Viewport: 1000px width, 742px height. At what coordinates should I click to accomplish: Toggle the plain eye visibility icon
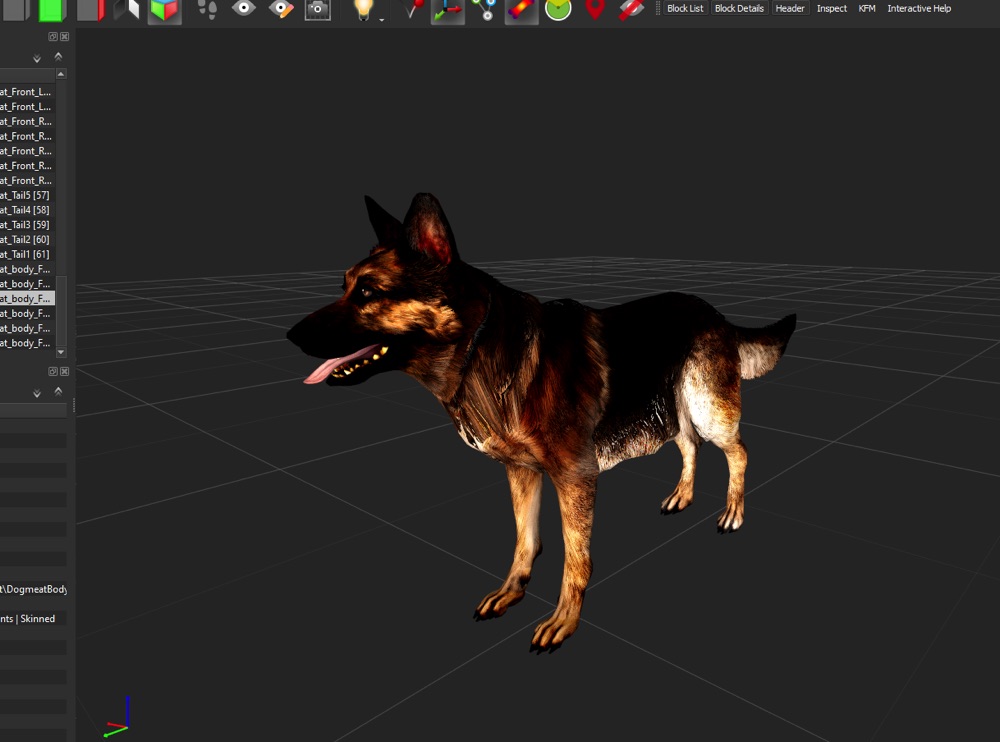(x=244, y=8)
